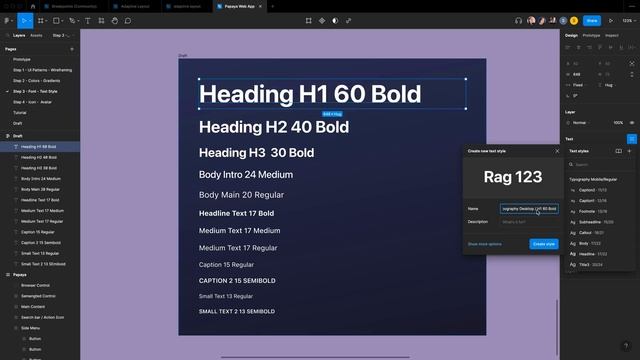The width and height of the screenshot is (640, 360).
Task: Select 'Body Intro 24 Medium' layer
Action: [40, 179]
